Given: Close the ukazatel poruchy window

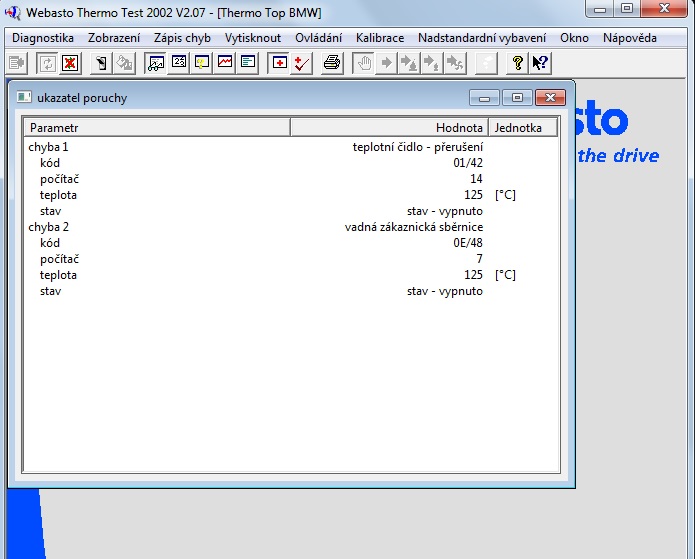Looking at the screenshot, I should (x=551, y=98).
